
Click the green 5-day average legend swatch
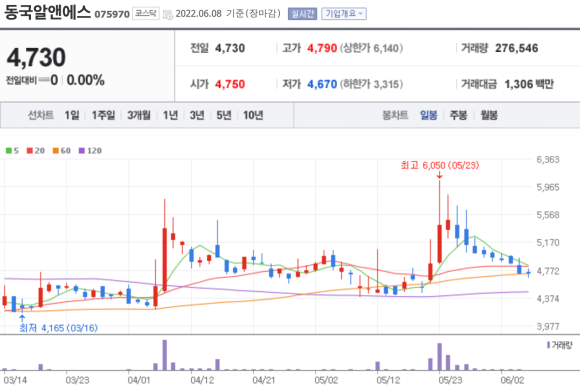[x=9, y=151]
